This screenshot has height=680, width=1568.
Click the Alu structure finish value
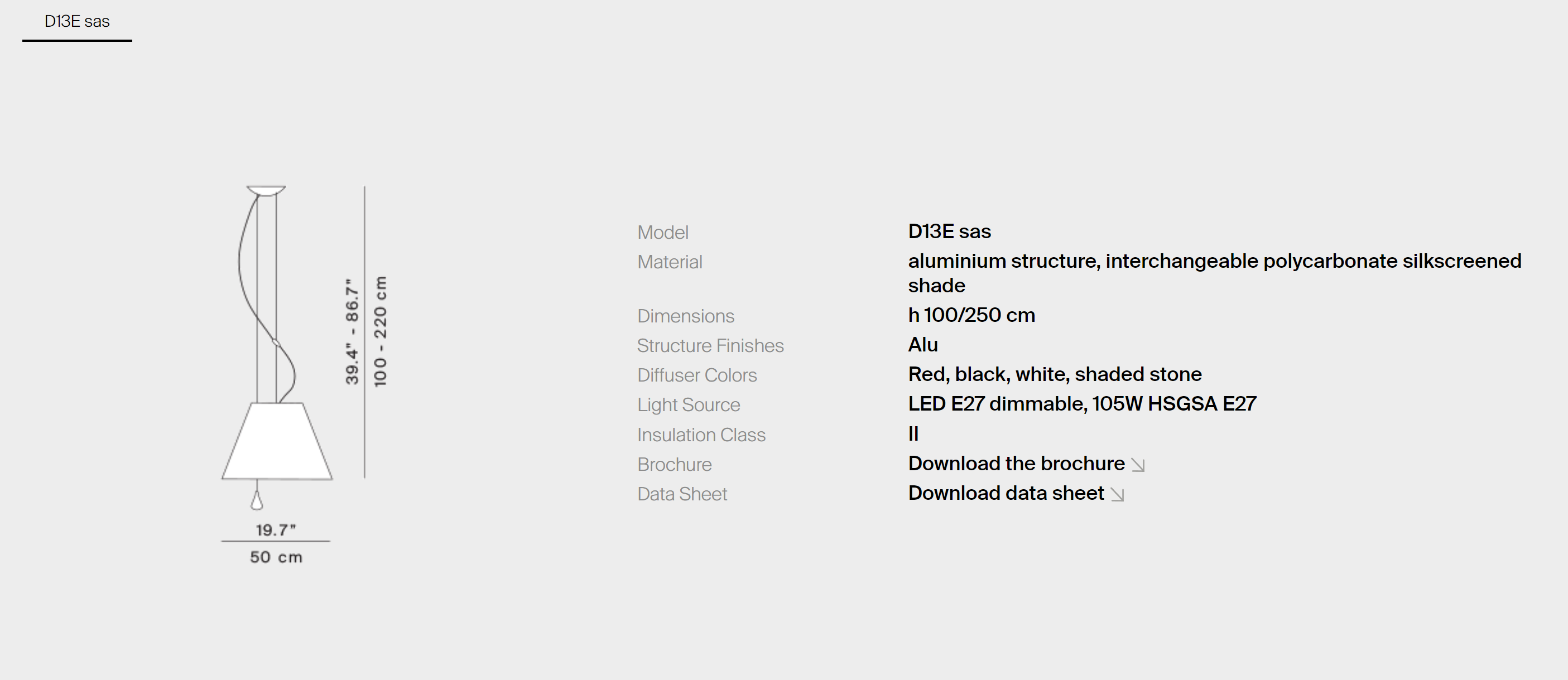coord(922,345)
